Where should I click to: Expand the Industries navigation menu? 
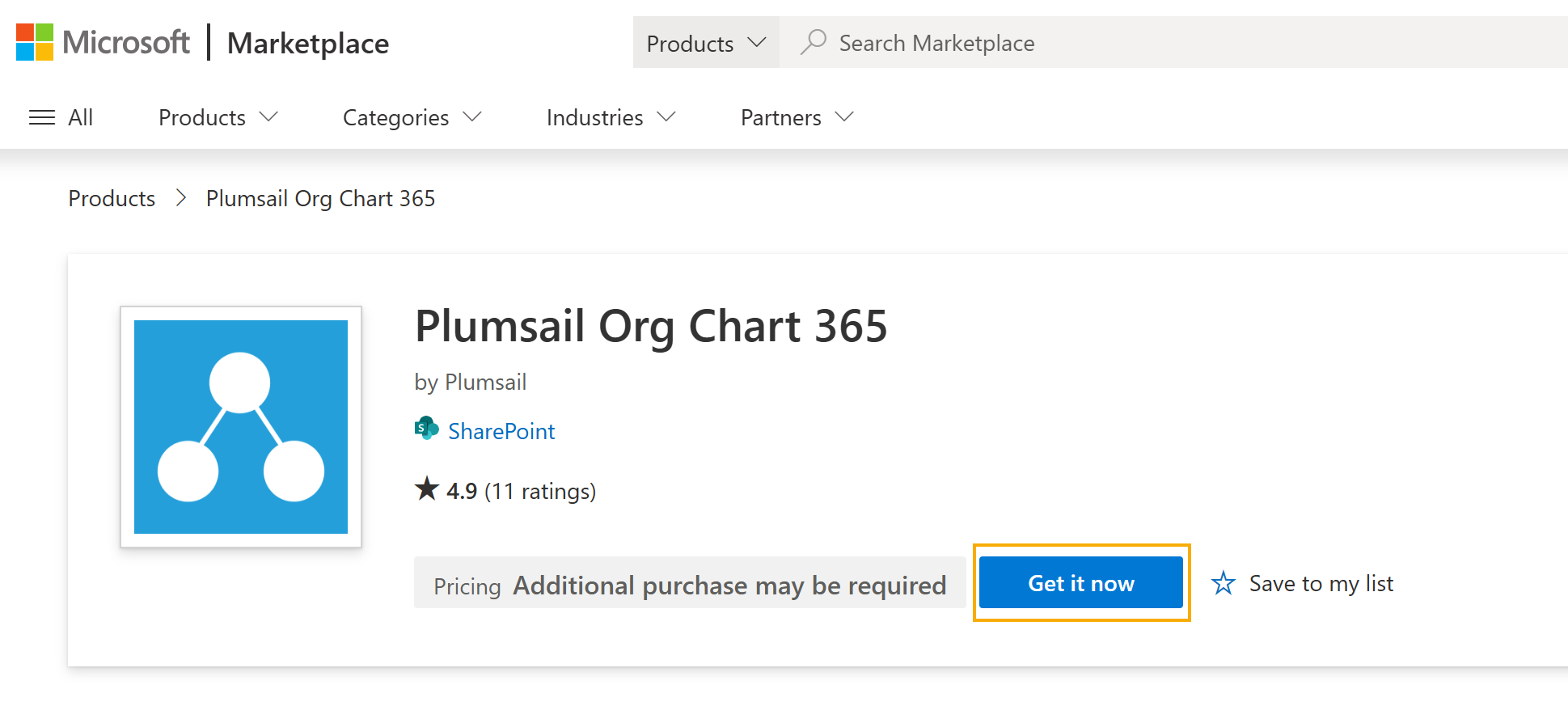(611, 117)
